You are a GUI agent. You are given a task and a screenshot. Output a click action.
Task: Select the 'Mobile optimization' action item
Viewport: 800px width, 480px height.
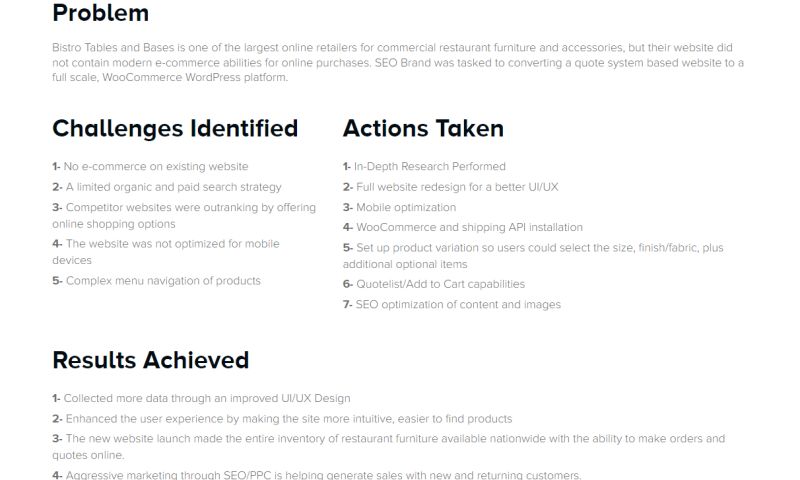coord(399,207)
